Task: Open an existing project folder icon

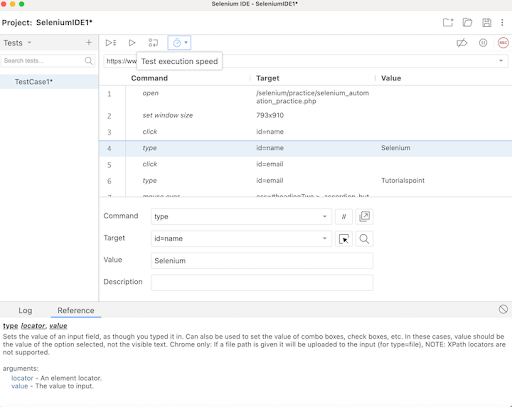Action: (x=467, y=22)
